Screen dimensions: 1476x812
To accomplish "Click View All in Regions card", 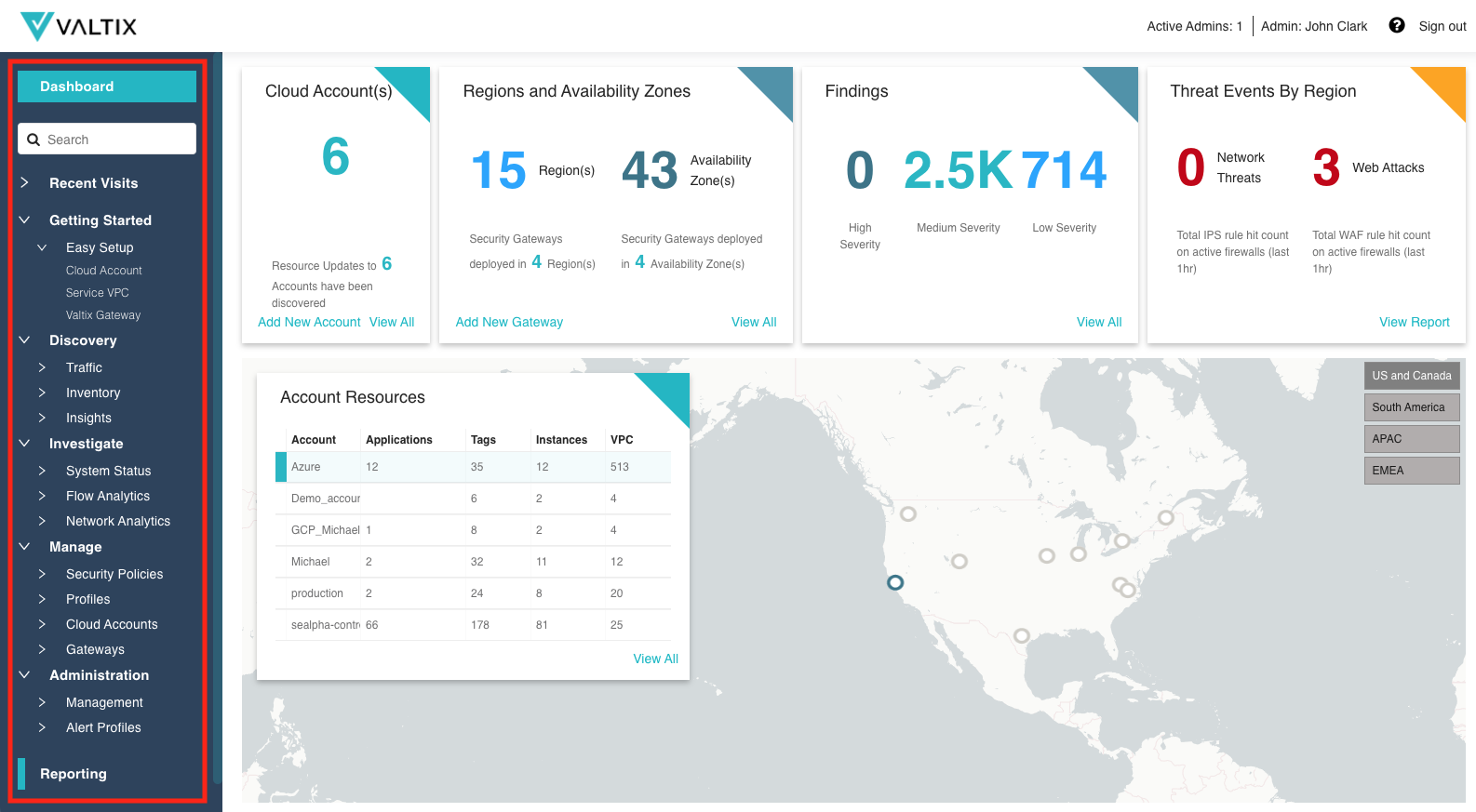I will coord(754,322).
